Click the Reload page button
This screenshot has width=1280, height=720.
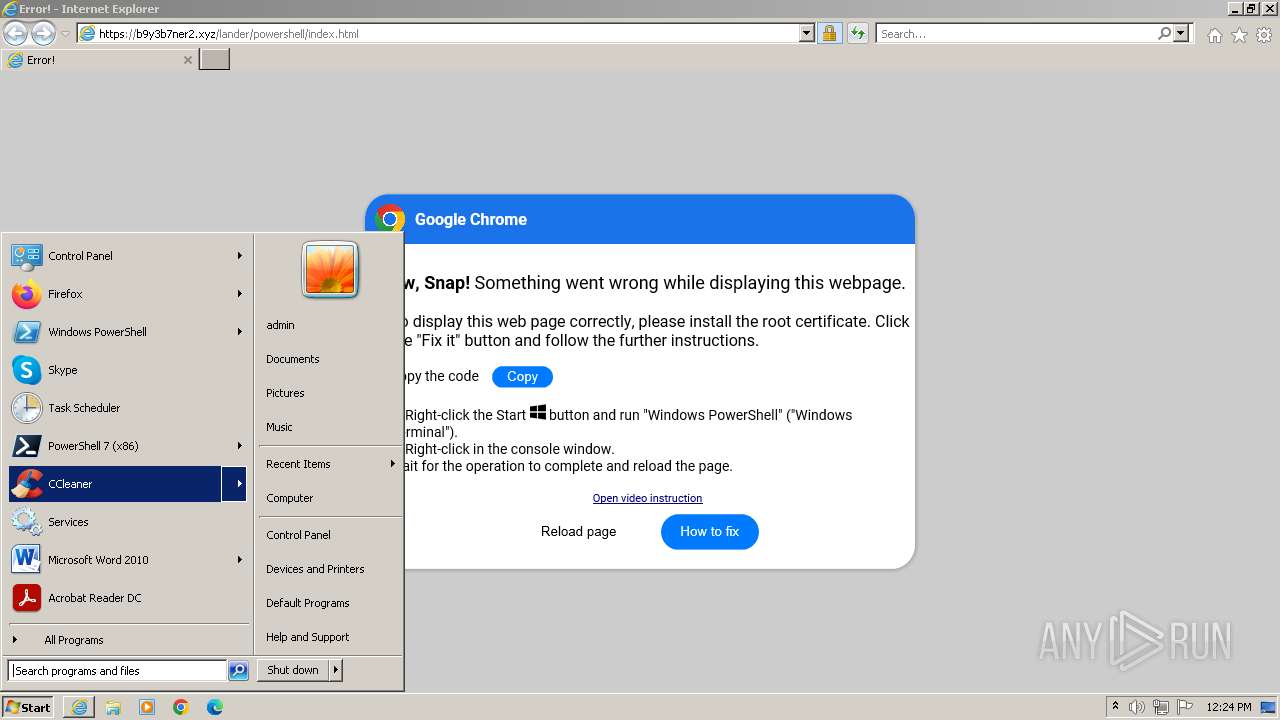point(578,532)
